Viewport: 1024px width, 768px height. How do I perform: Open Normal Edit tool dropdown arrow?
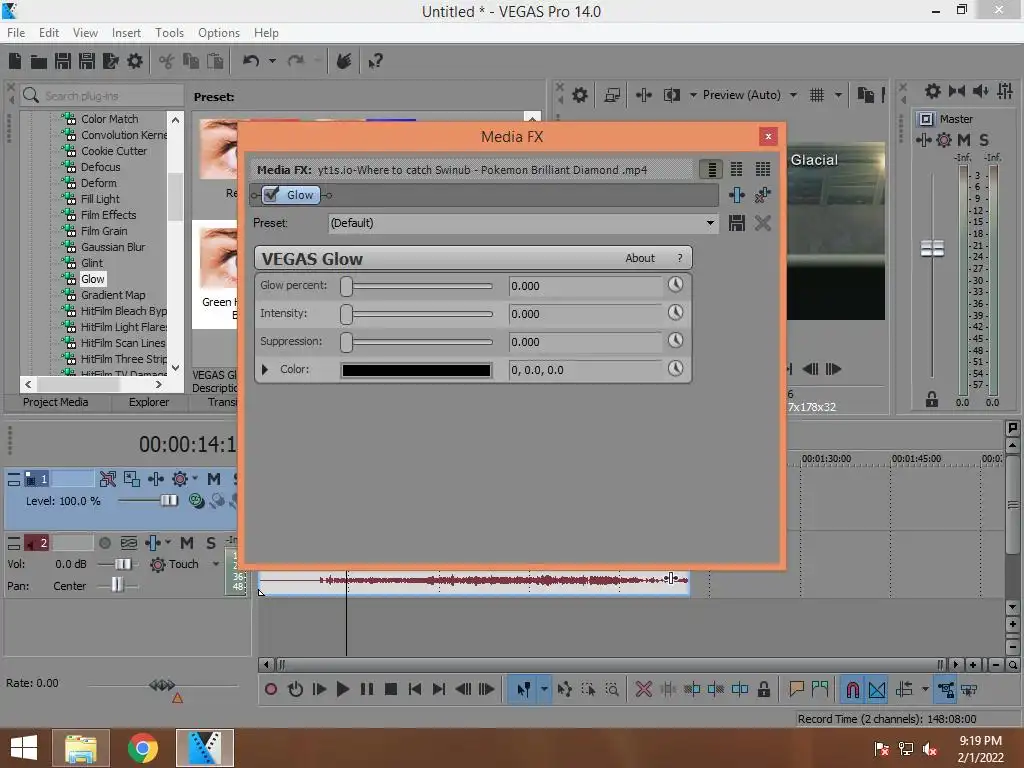click(543, 690)
